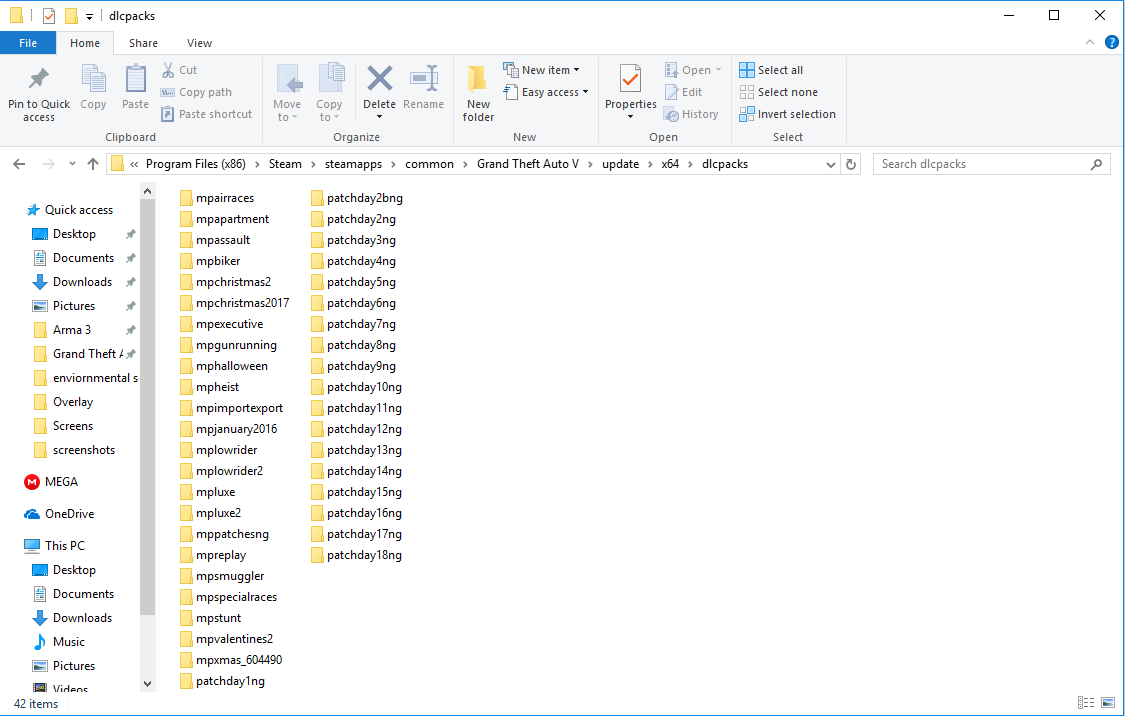Screen dimensions: 1125x716
Task: Click Properties icon in title bar quick toolbar
Action: pos(49,15)
